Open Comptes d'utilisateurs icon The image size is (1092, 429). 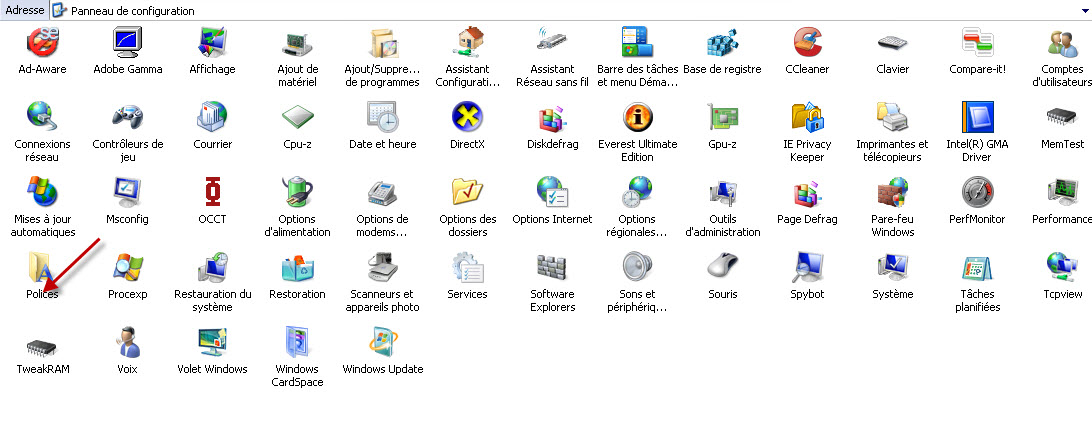[x=1061, y=45]
